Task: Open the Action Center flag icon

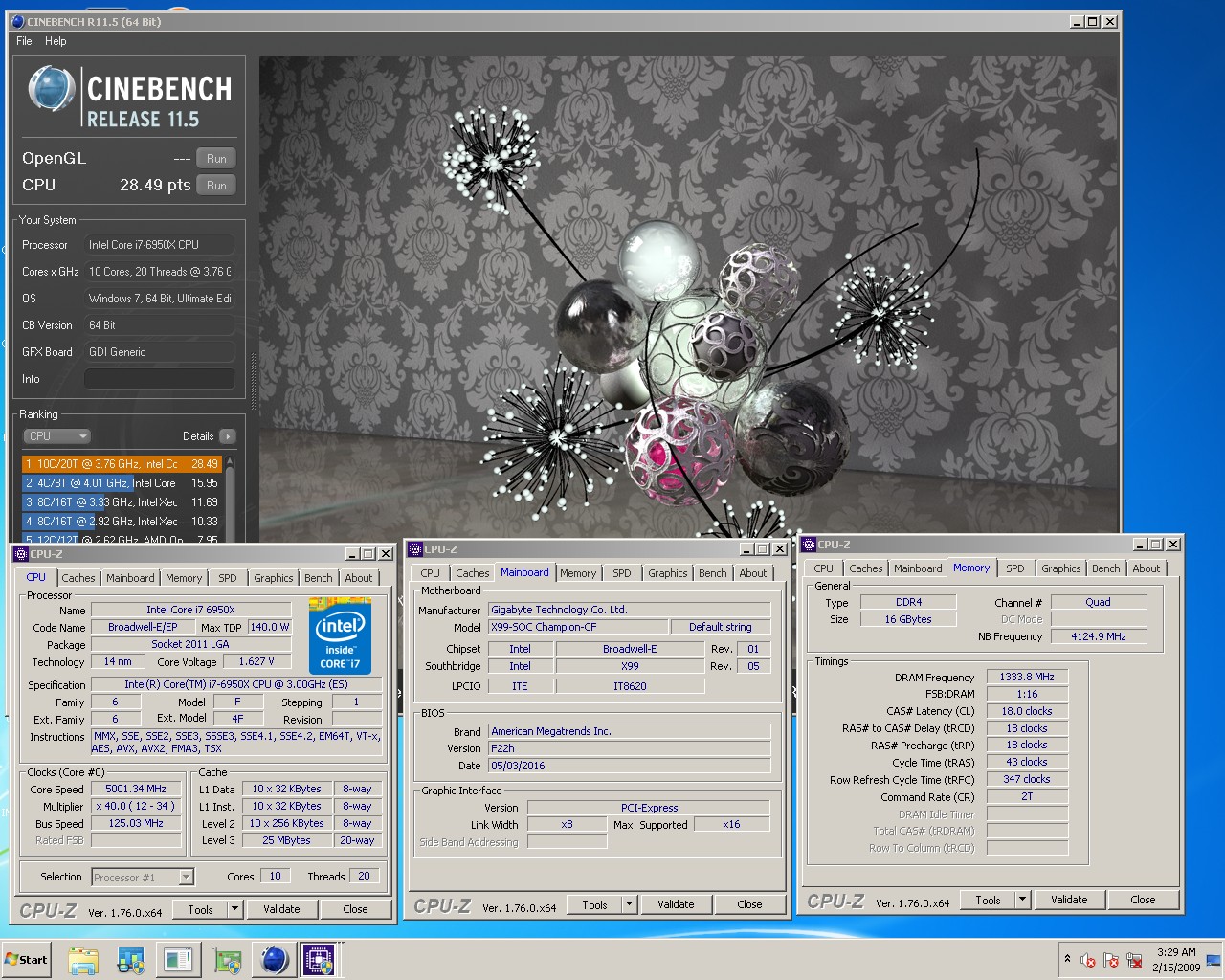Action: pyautogui.click(x=1111, y=960)
